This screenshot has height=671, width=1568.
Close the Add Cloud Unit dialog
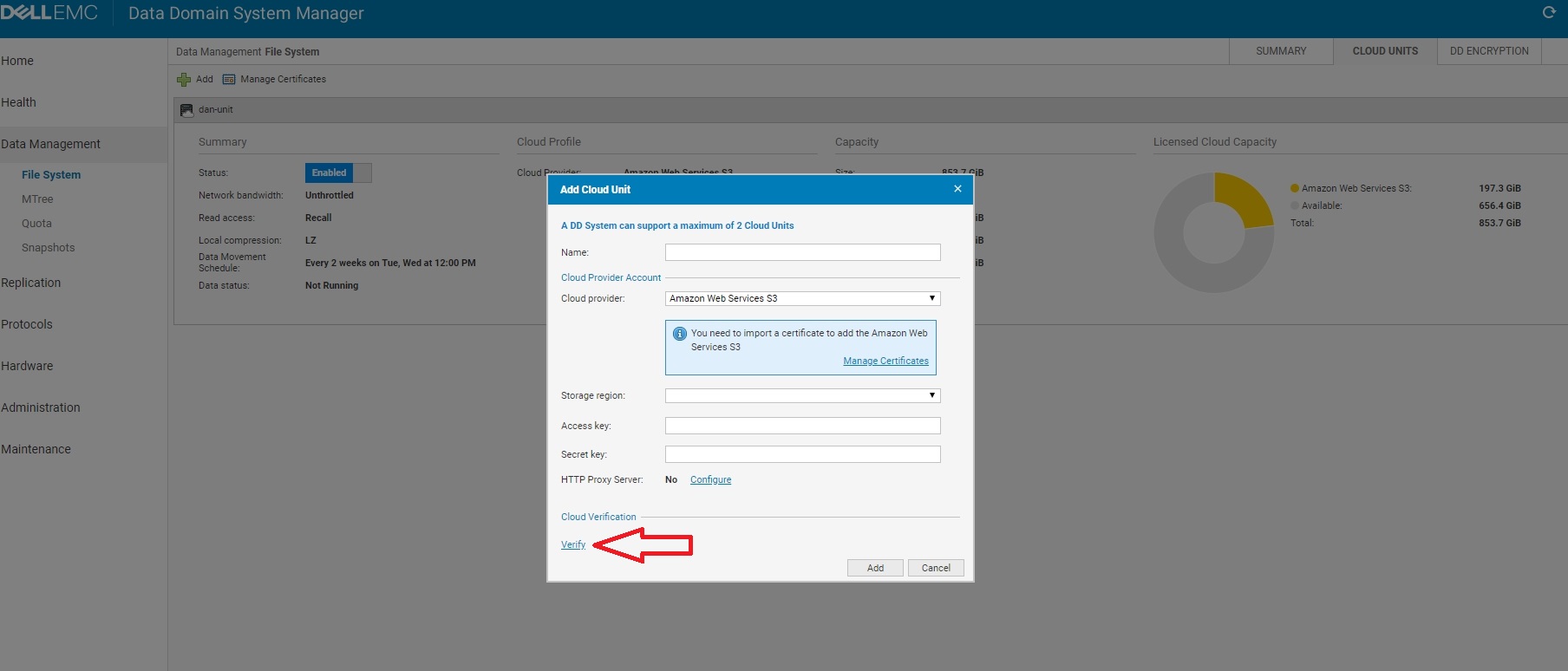click(x=957, y=189)
